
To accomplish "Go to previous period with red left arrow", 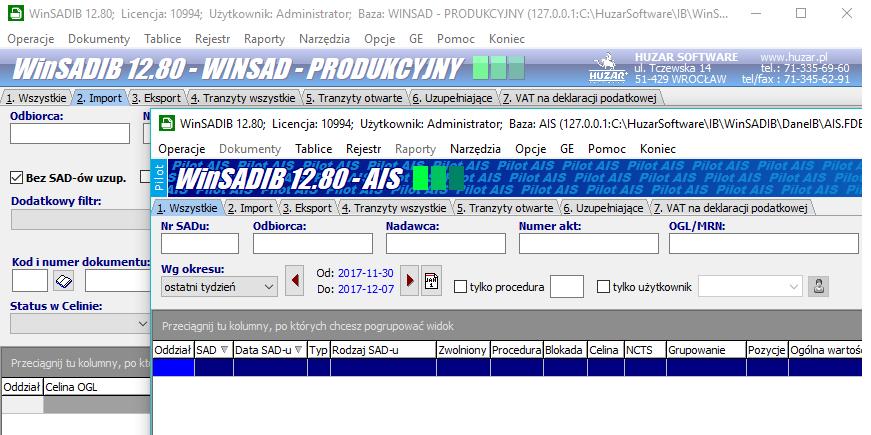I will [x=294, y=281].
